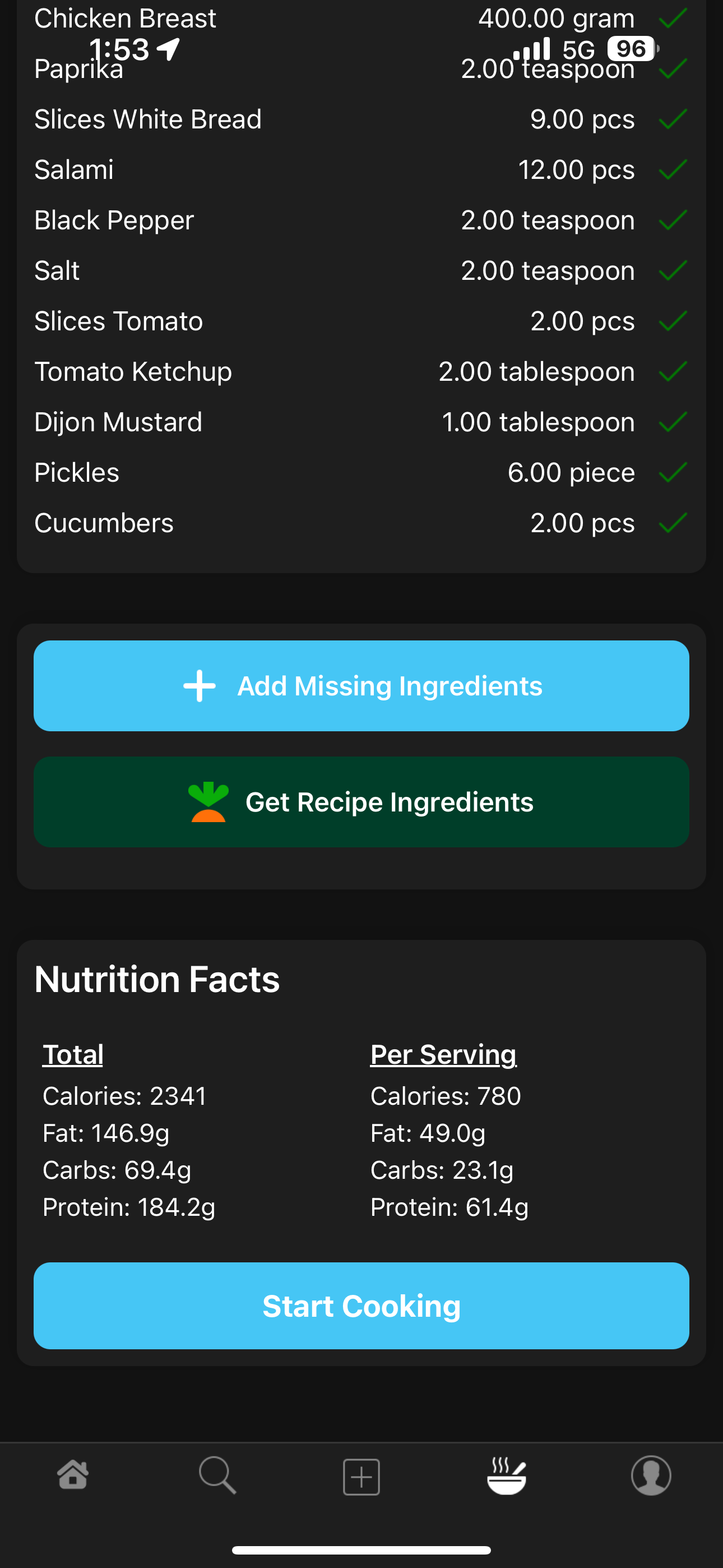Screen dimensions: 723x1568
Task: Tap the Search magnifier icon
Action: pos(217,1475)
